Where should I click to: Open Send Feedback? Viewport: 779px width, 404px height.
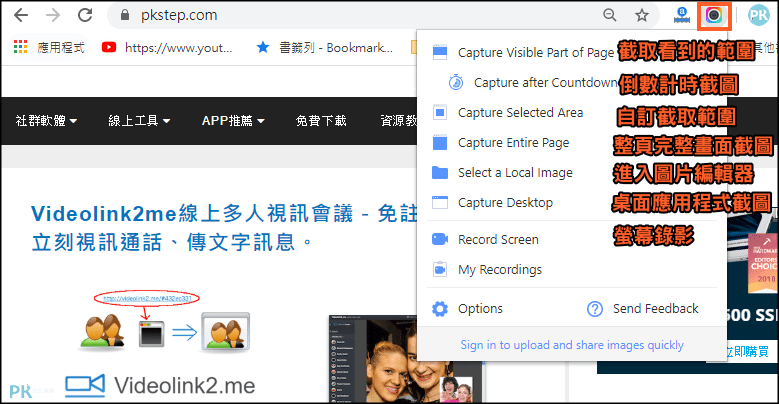pyautogui.click(x=655, y=309)
